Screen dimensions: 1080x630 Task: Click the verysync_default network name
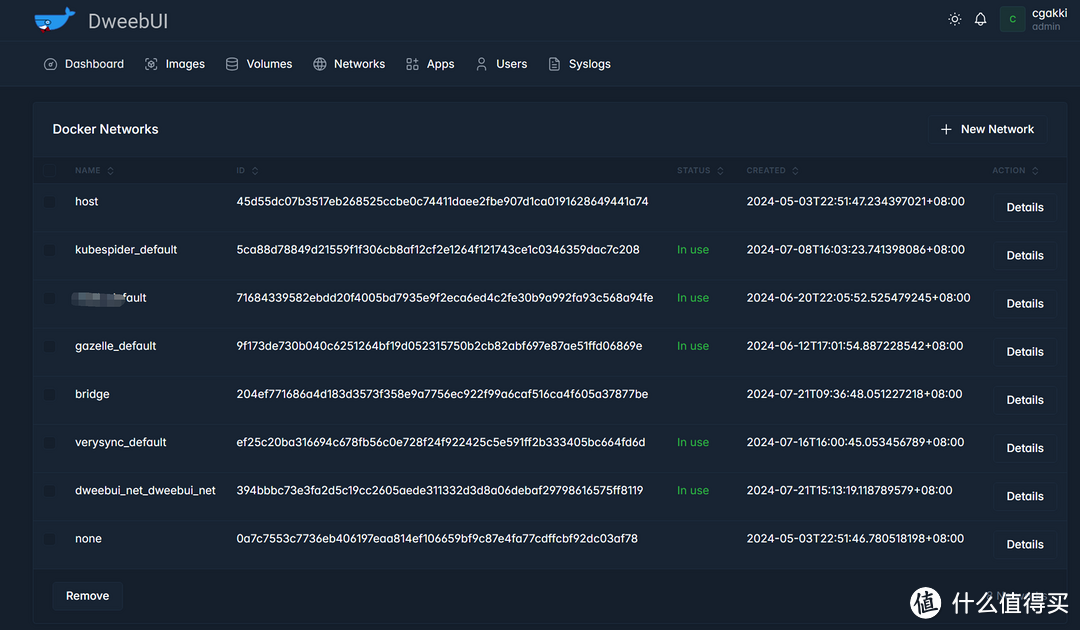121,443
